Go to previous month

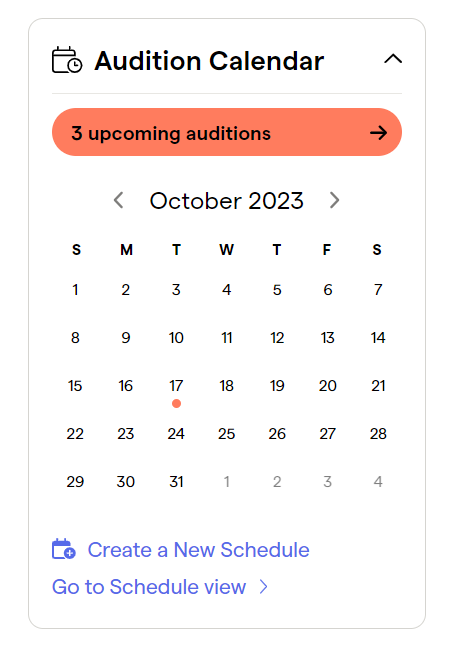pyautogui.click(x=119, y=200)
